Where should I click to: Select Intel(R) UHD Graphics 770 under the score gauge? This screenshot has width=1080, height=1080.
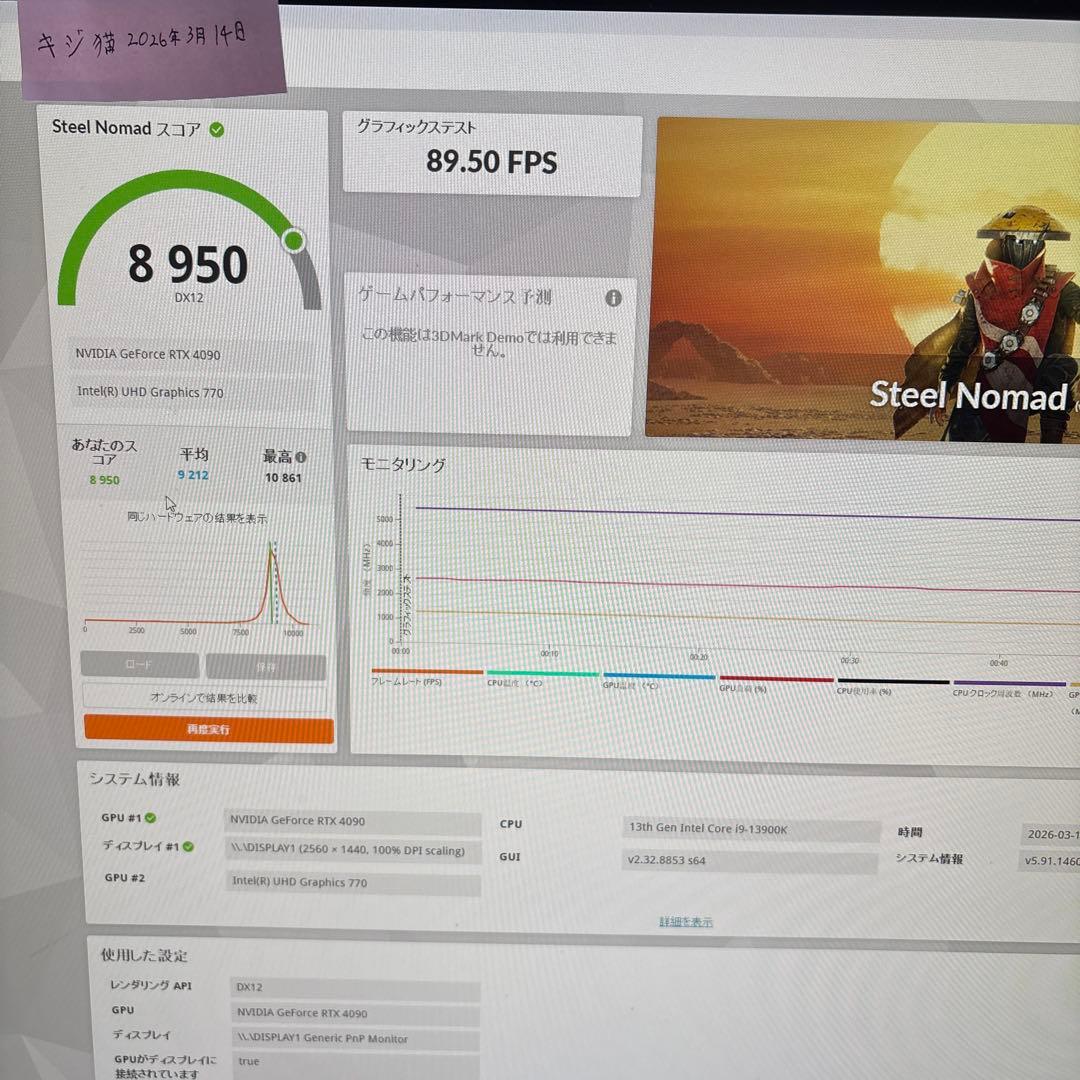tap(192, 392)
